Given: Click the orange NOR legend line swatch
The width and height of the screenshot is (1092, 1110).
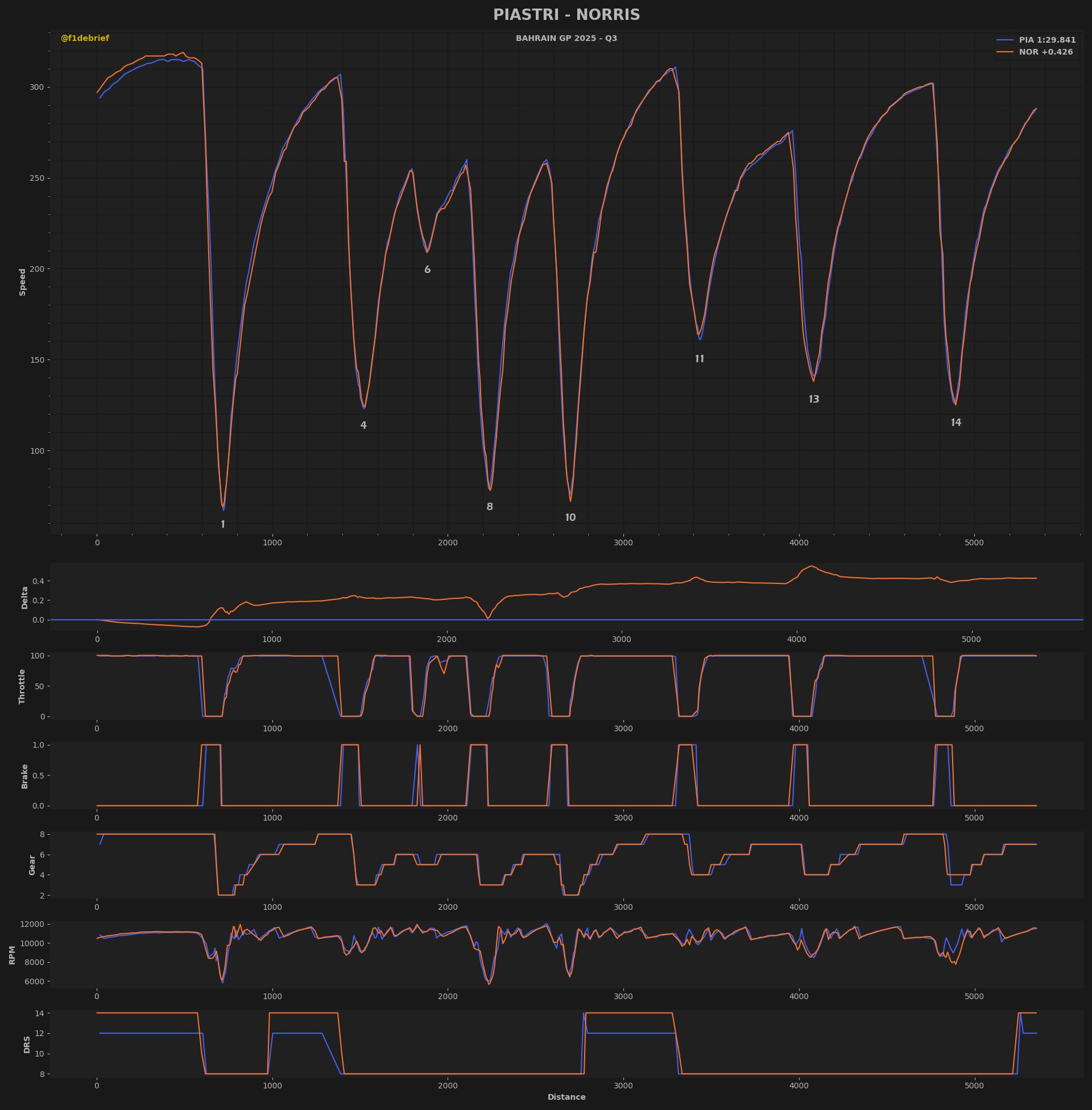Looking at the screenshot, I should (1004, 52).
